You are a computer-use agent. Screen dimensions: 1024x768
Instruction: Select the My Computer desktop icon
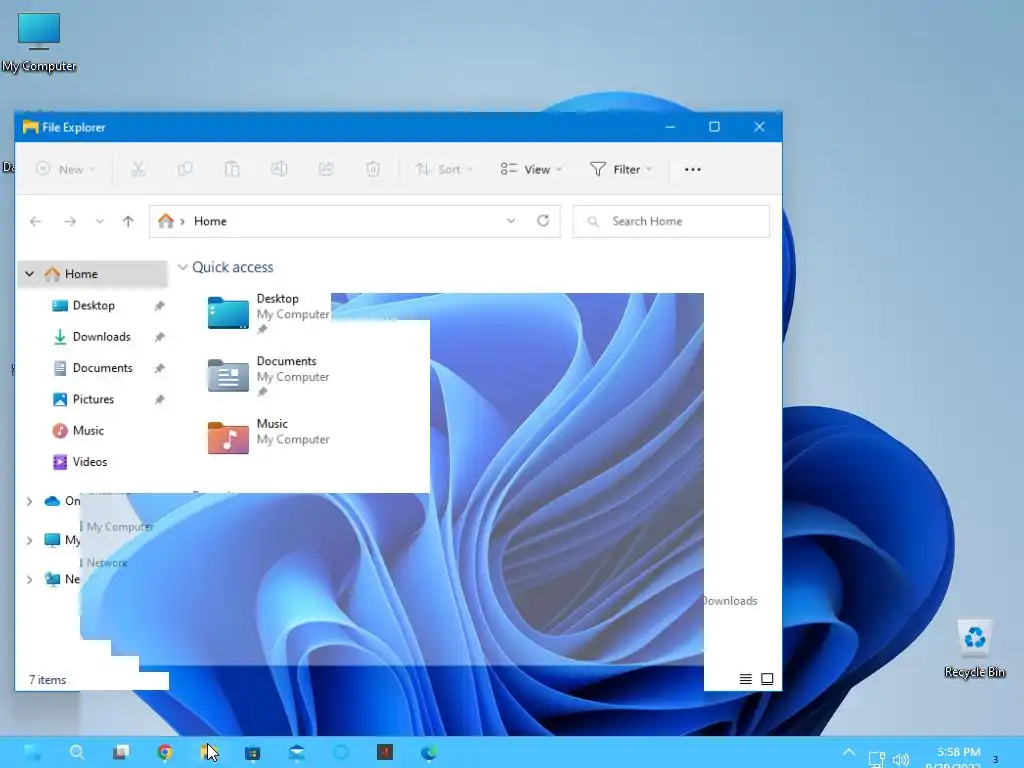[39, 42]
